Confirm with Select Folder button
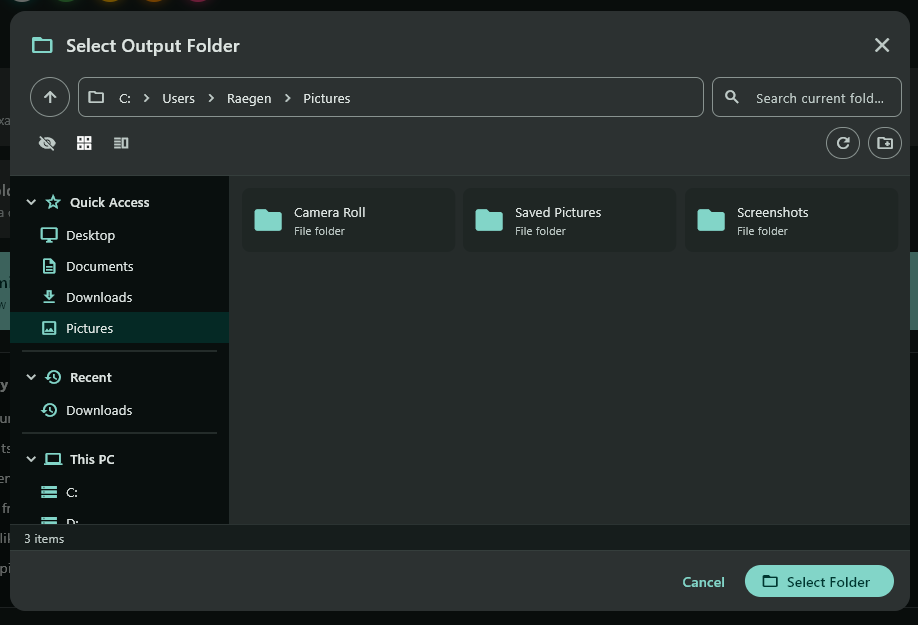The width and height of the screenshot is (918, 625). pyautogui.click(x=819, y=581)
